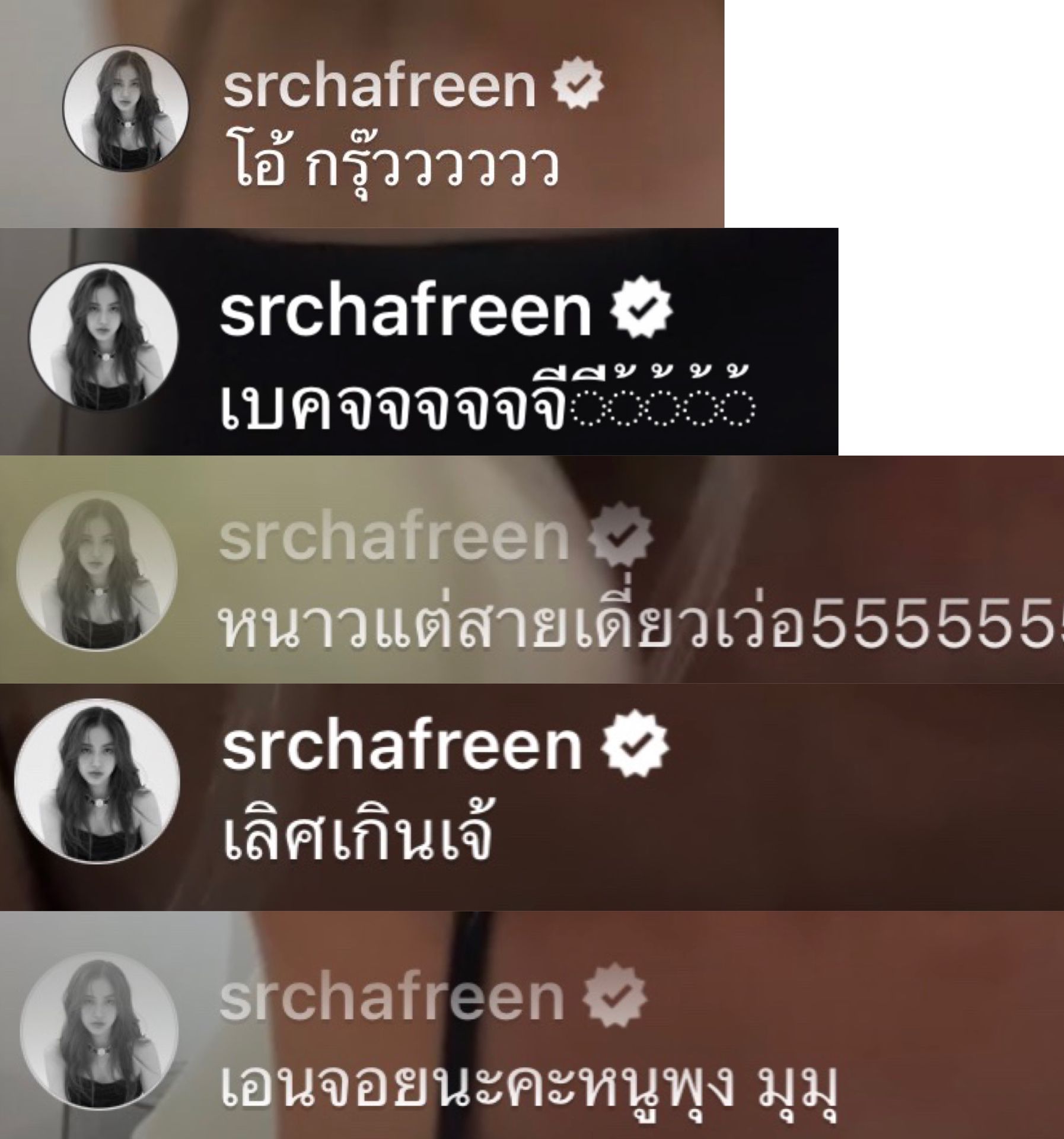Click the verified badge in the third comment
The image size is (1064, 1139).
point(620,534)
